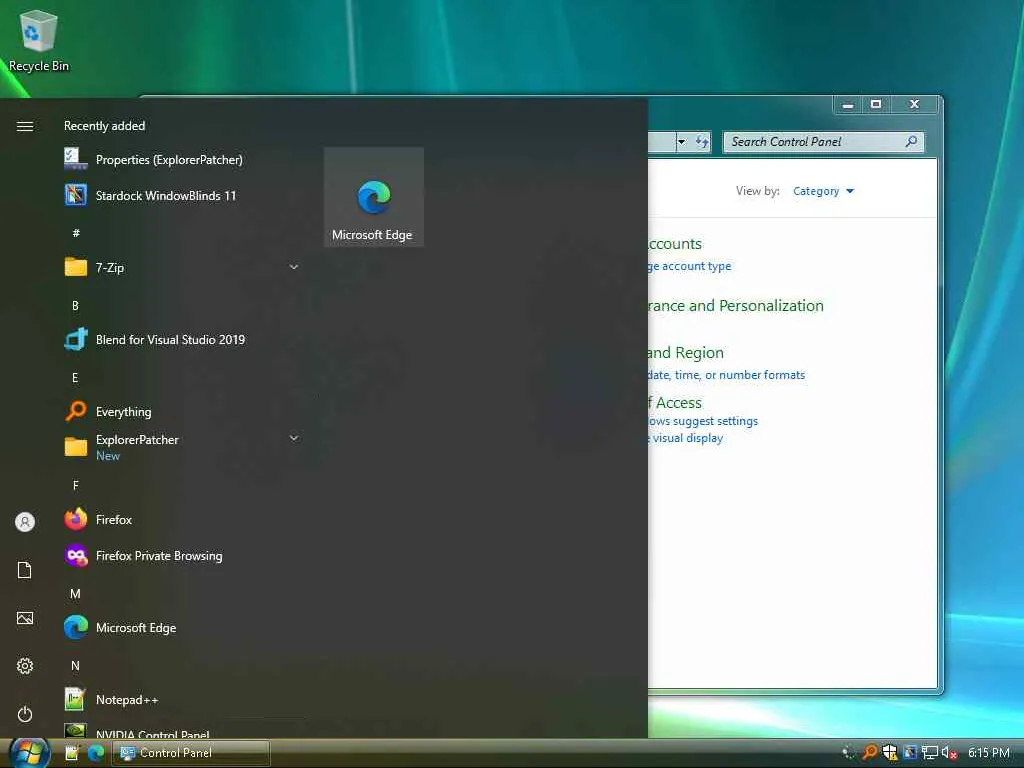The image size is (1024, 768).
Task: Click the Accounts heading in Control Panel
Action: (x=675, y=244)
